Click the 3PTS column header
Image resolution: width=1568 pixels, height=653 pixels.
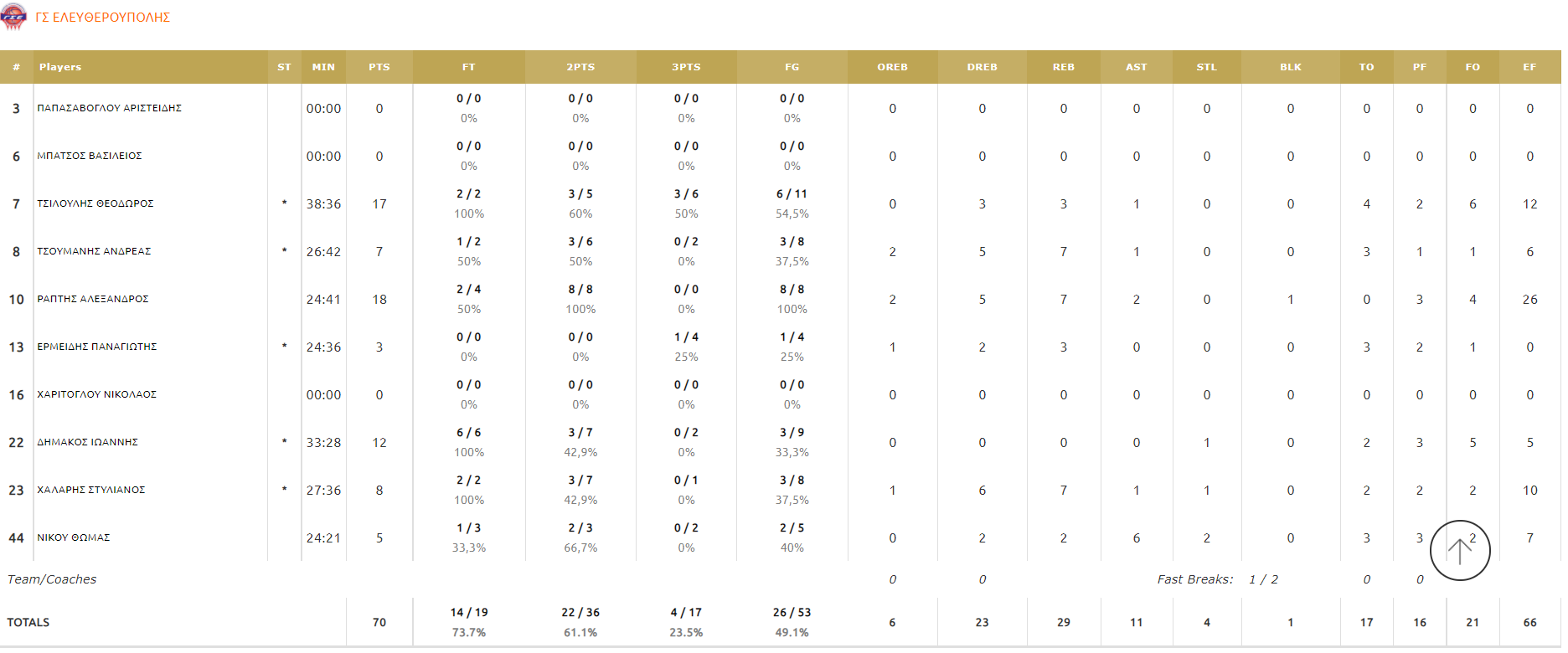(686, 67)
